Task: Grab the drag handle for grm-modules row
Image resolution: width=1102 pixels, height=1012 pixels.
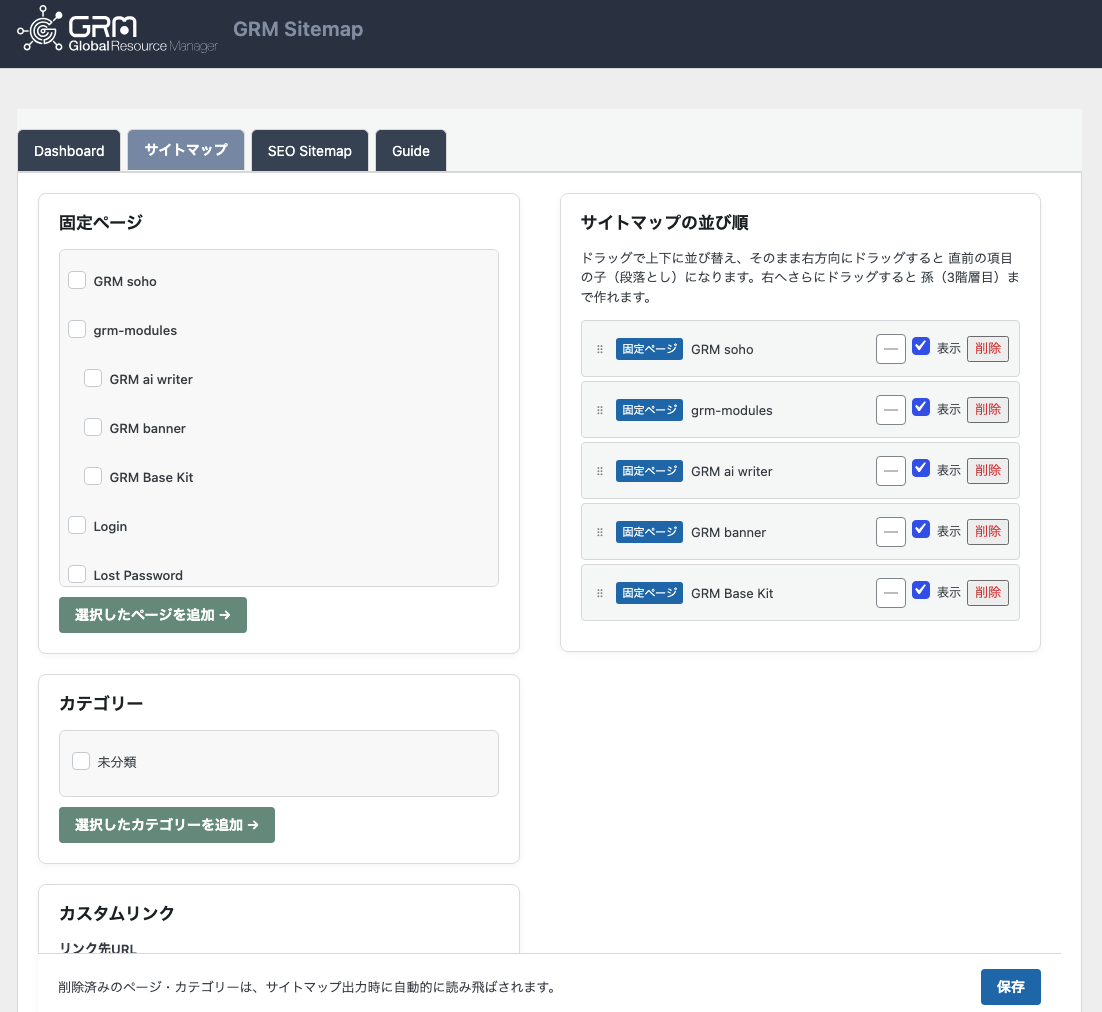Action: click(x=599, y=410)
